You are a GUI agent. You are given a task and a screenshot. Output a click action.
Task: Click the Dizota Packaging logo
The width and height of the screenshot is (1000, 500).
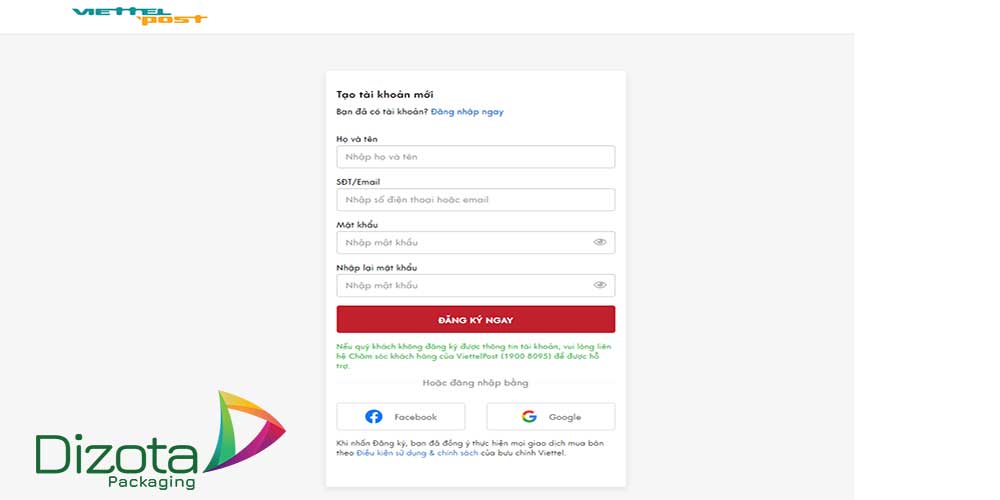click(x=160, y=440)
